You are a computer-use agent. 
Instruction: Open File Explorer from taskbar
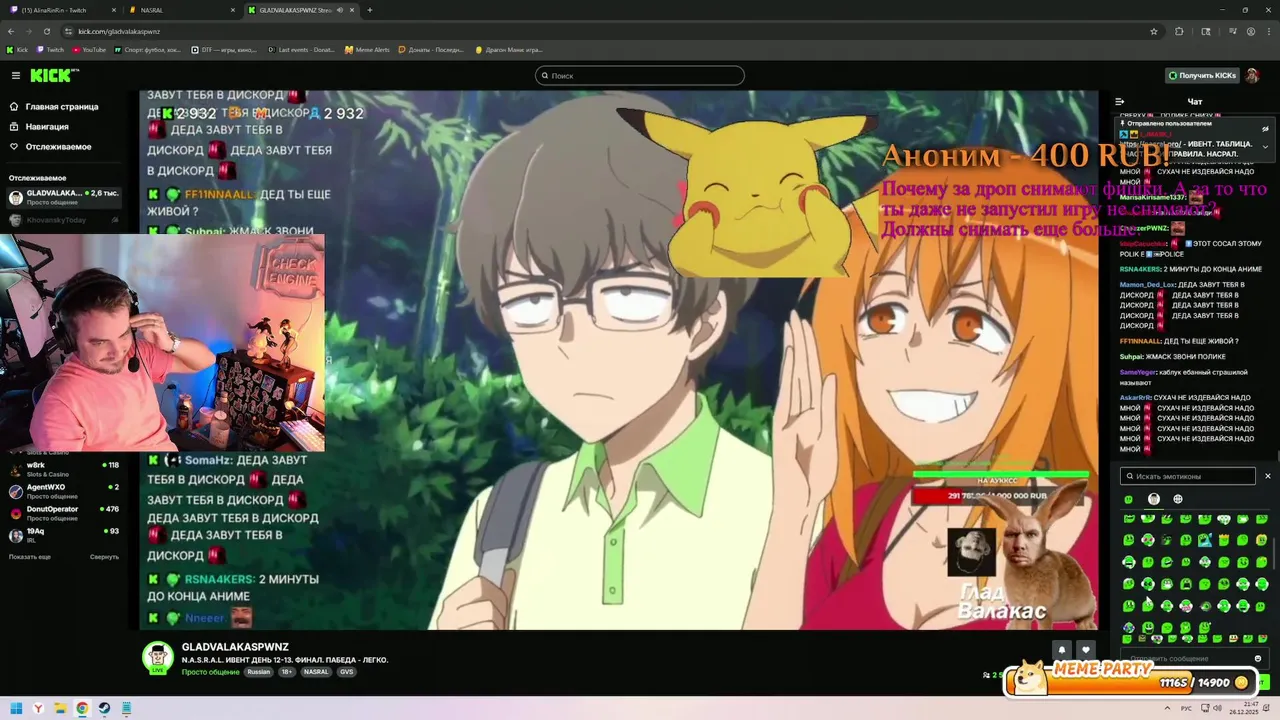[x=60, y=708]
